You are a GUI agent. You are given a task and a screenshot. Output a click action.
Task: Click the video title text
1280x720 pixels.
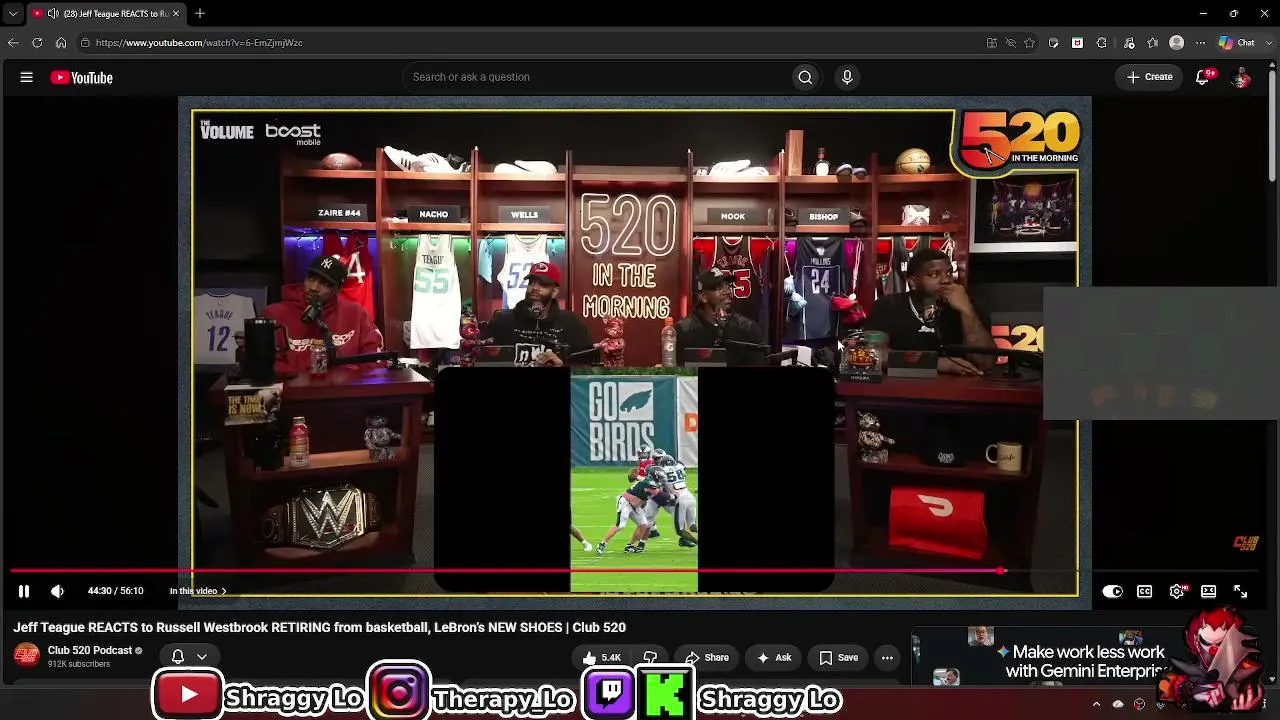(319, 627)
